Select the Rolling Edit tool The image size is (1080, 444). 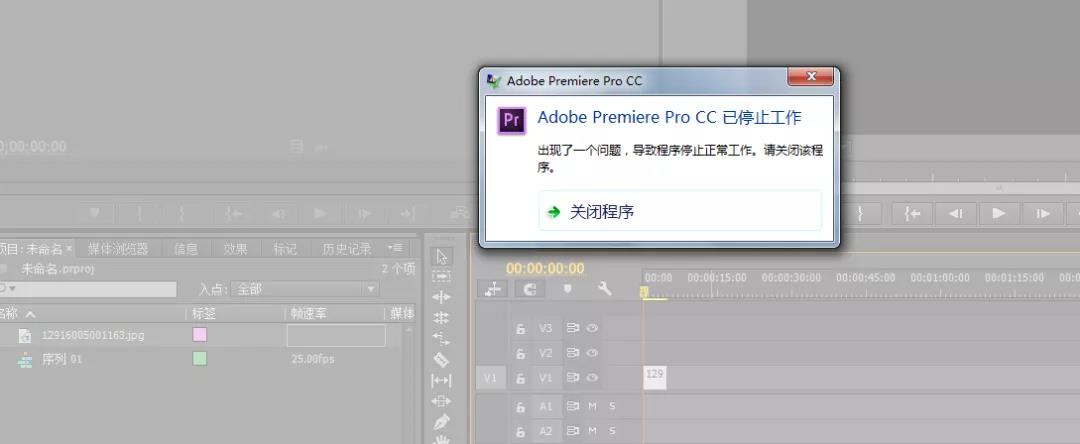(x=442, y=318)
